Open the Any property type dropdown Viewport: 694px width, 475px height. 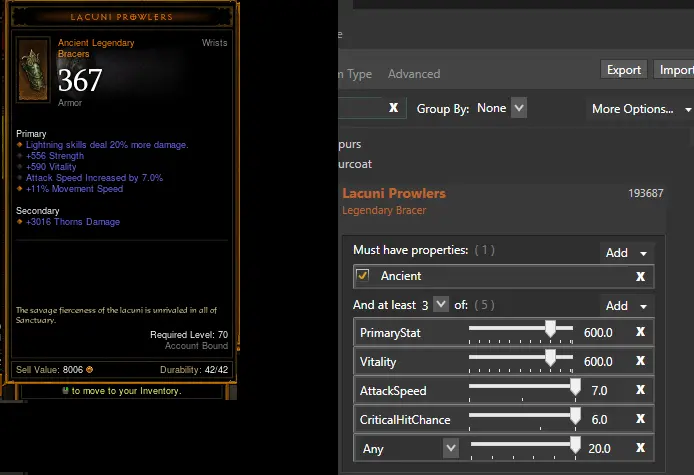[x=451, y=448]
